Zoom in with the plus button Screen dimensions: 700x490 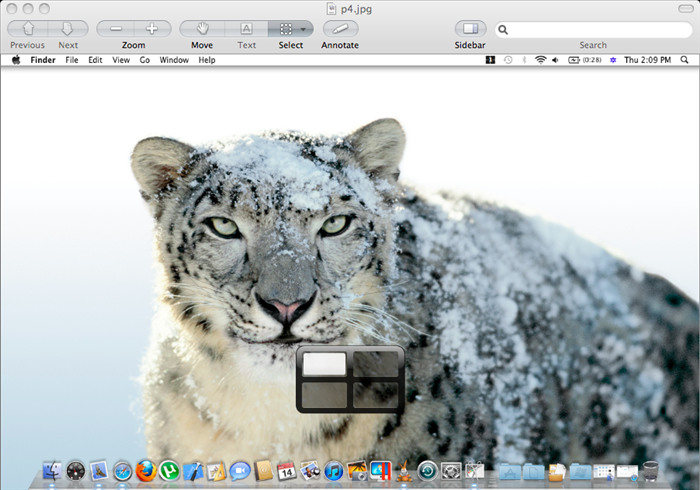[152, 29]
